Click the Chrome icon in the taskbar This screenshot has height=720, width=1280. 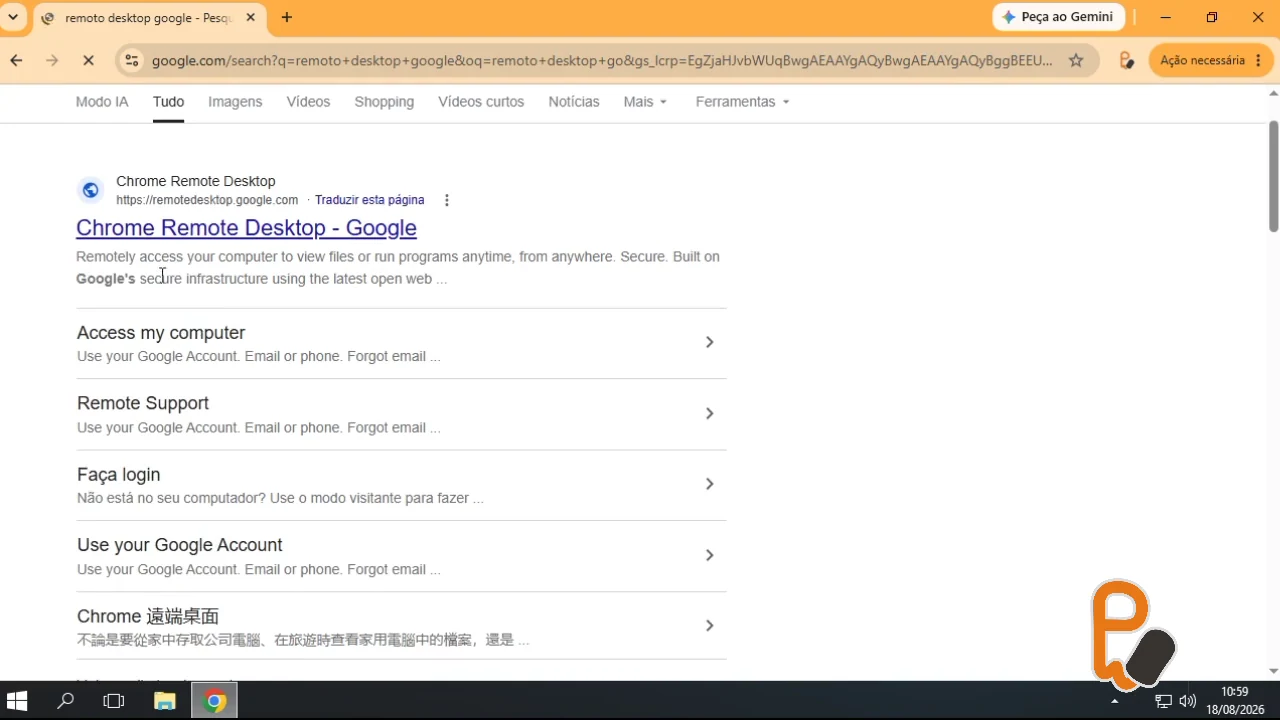tap(213, 701)
